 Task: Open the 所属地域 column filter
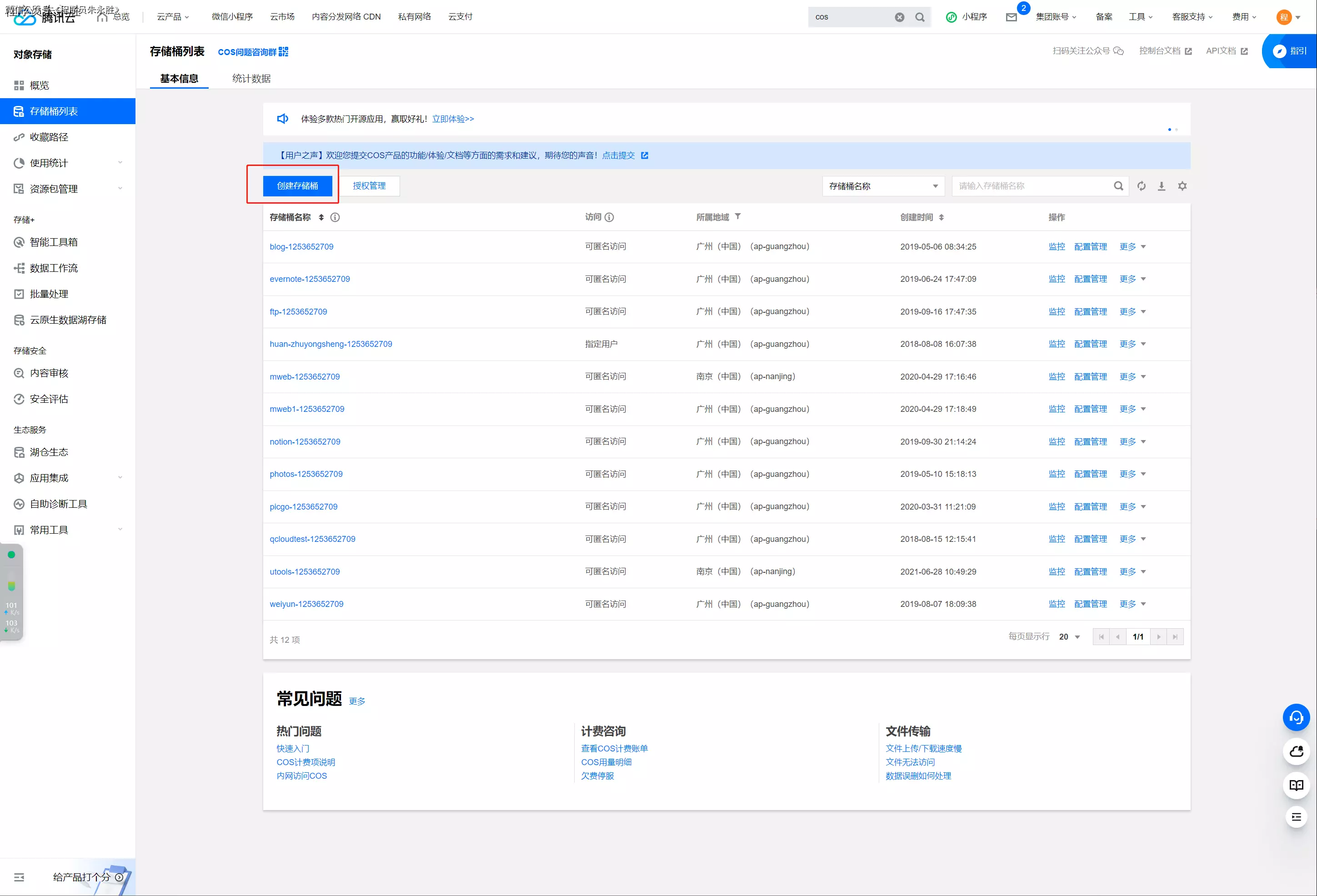coord(738,216)
